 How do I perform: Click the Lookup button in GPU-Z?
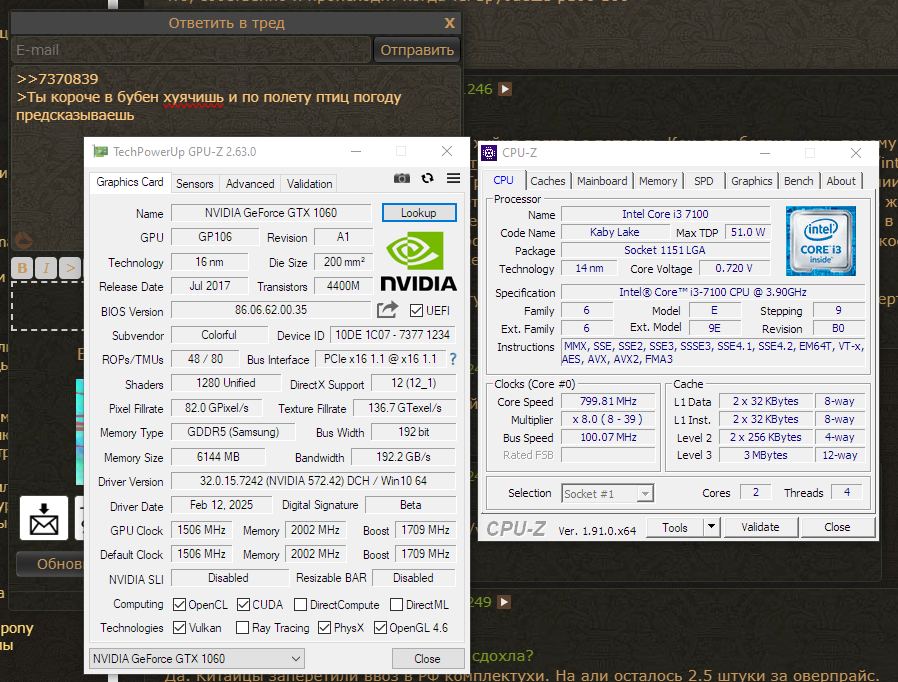click(x=419, y=212)
